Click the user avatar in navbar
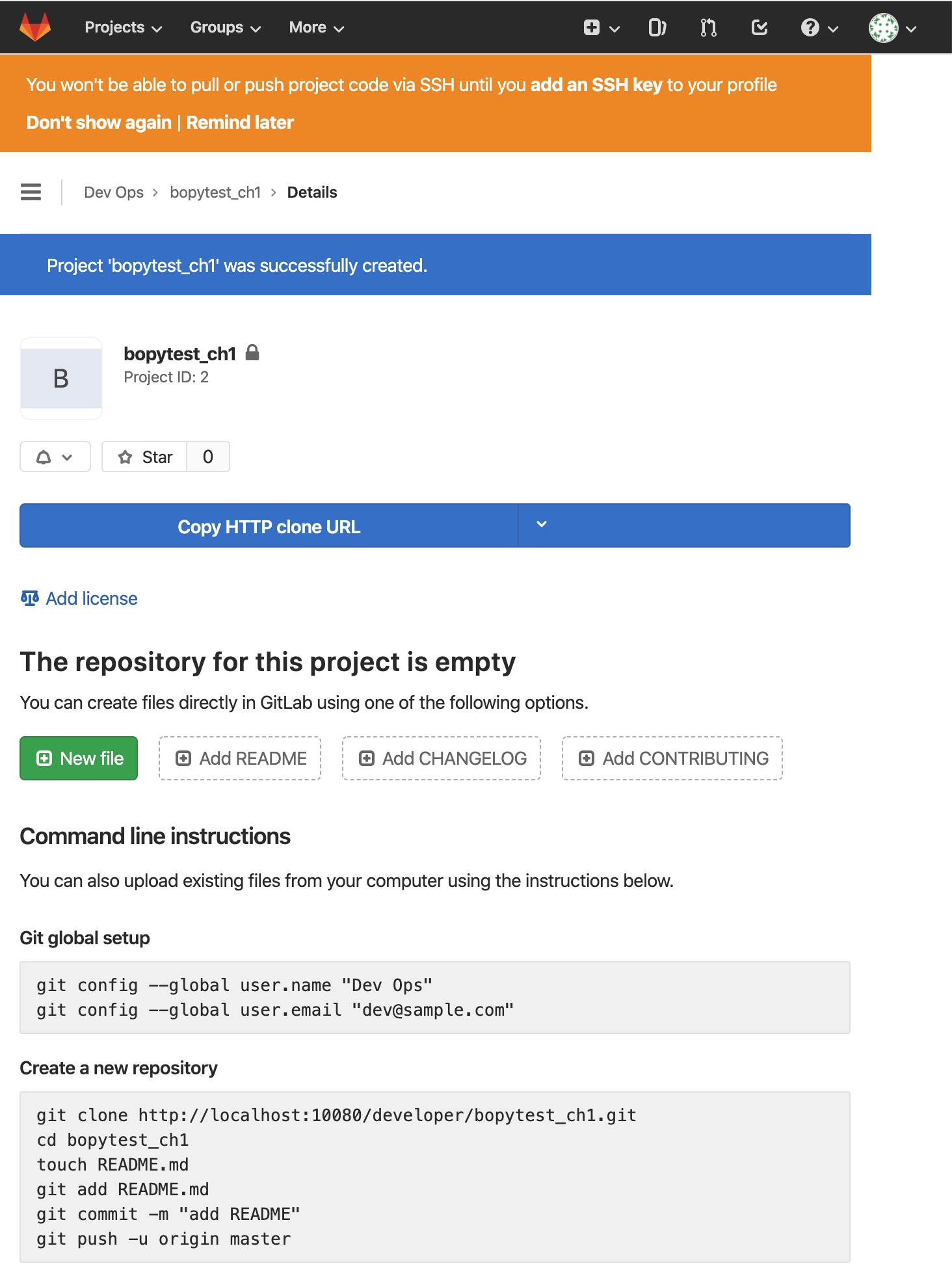This screenshot has width=952, height=1285. click(x=892, y=28)
